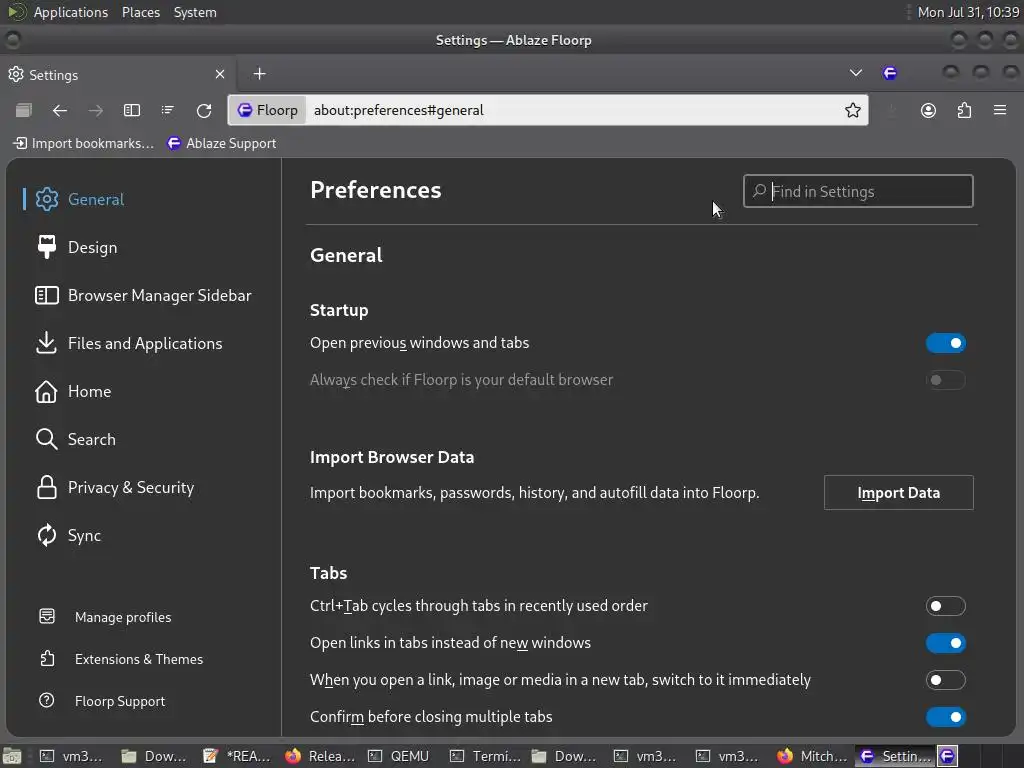Switch to Mitch... Firefox taskbar window
The width and height of the screenshot is (1024, 768).
click(812, 756)
